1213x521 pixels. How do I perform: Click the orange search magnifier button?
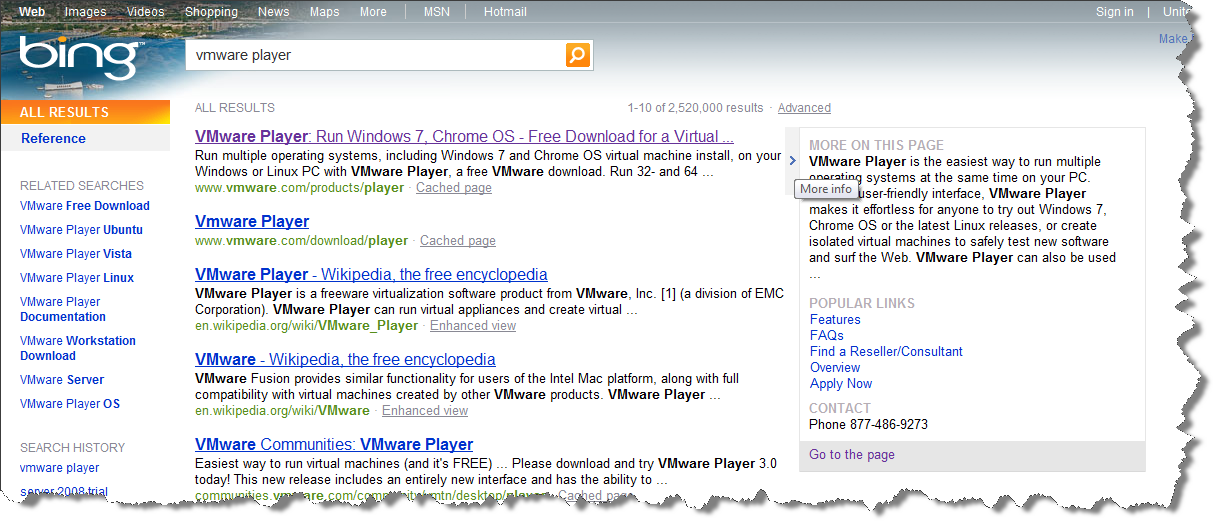click(577, 55)
